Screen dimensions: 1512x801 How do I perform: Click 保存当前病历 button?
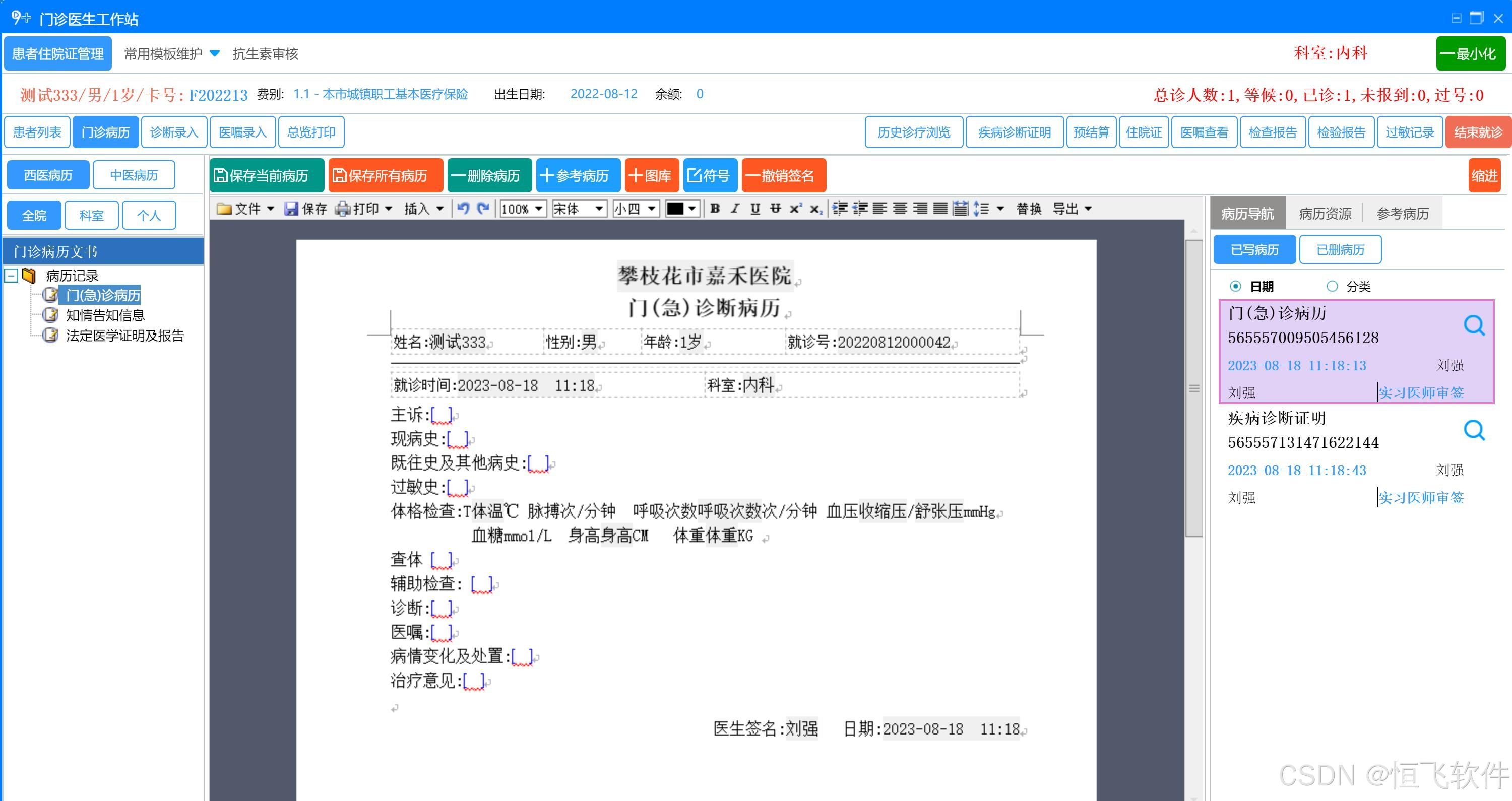pyautogui.click(x=267, y=175)
